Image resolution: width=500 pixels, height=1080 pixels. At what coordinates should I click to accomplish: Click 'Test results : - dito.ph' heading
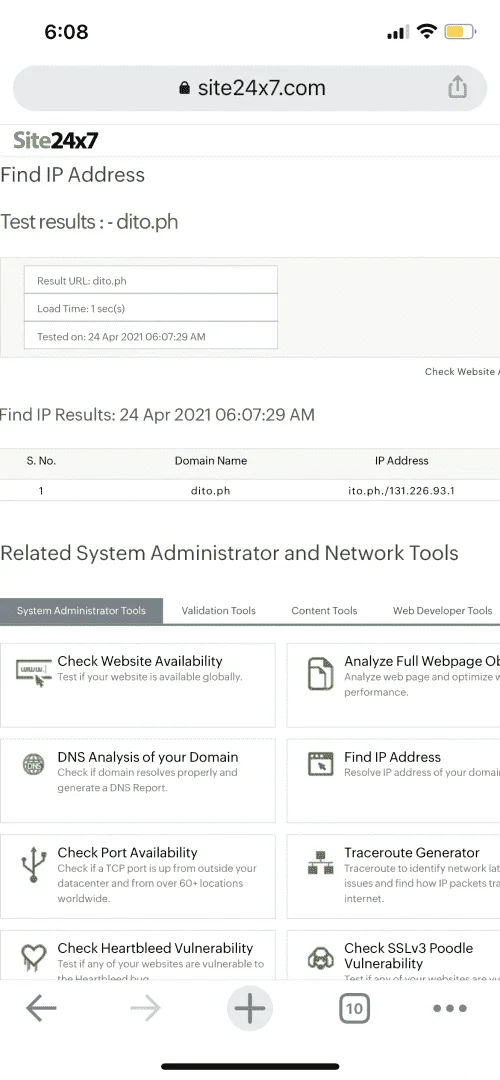coord(89,222)
